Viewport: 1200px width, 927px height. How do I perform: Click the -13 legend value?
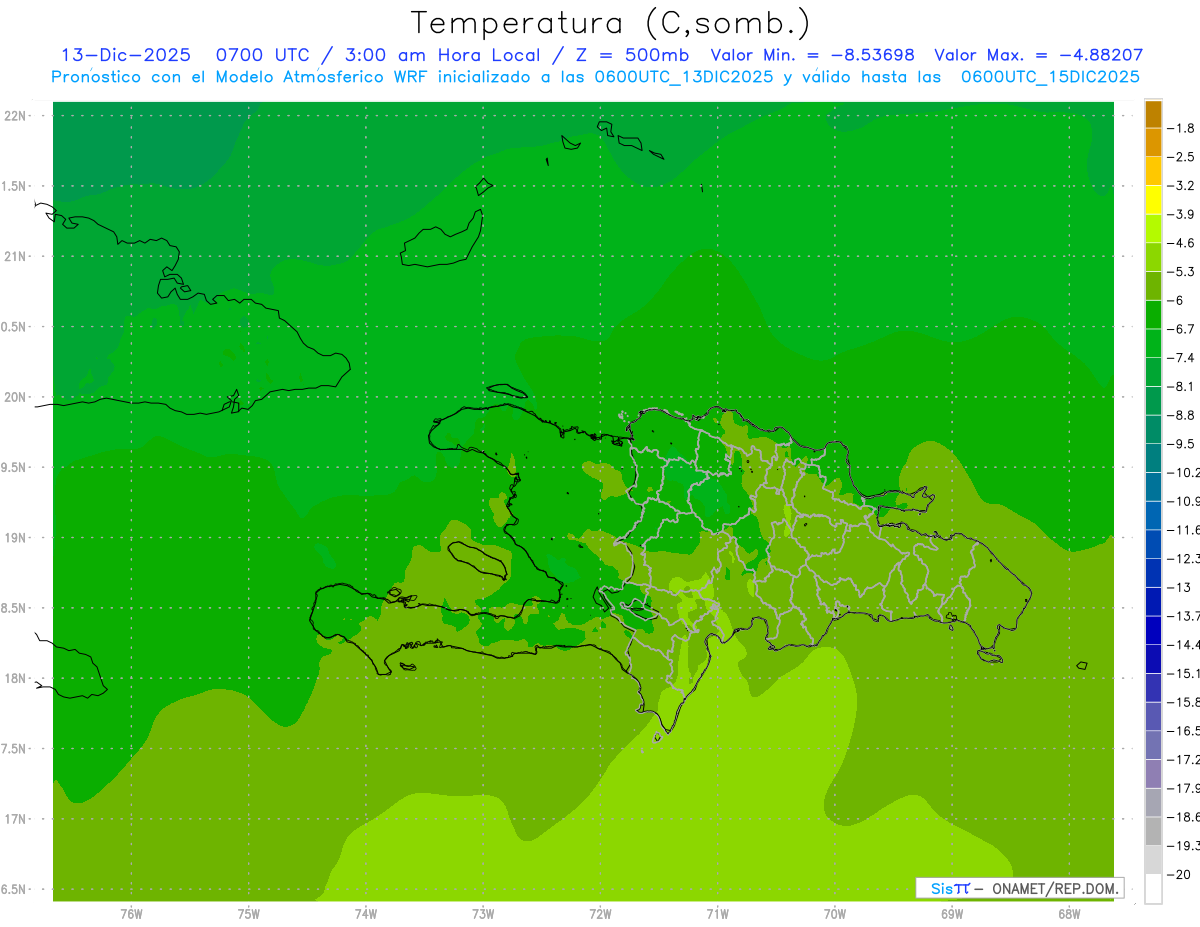click(1178, 587)
